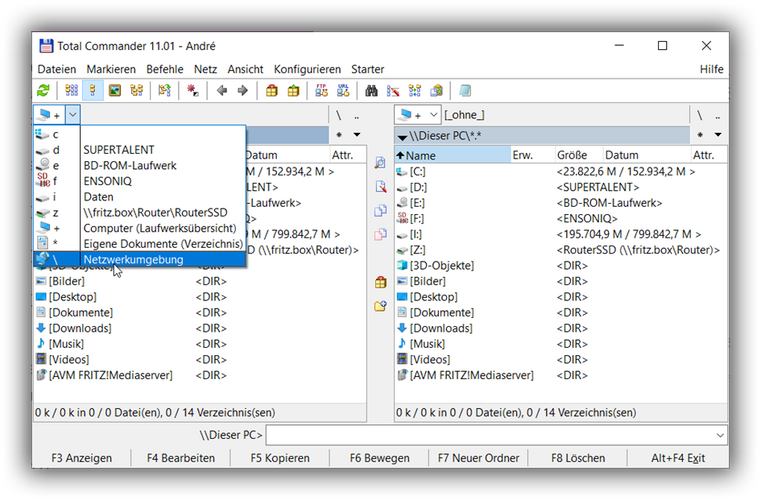The height and width of the screenshot is (500, 761).
Task: Select drive d SUPERTALENT in dropdown list
Action: point(140,150)
